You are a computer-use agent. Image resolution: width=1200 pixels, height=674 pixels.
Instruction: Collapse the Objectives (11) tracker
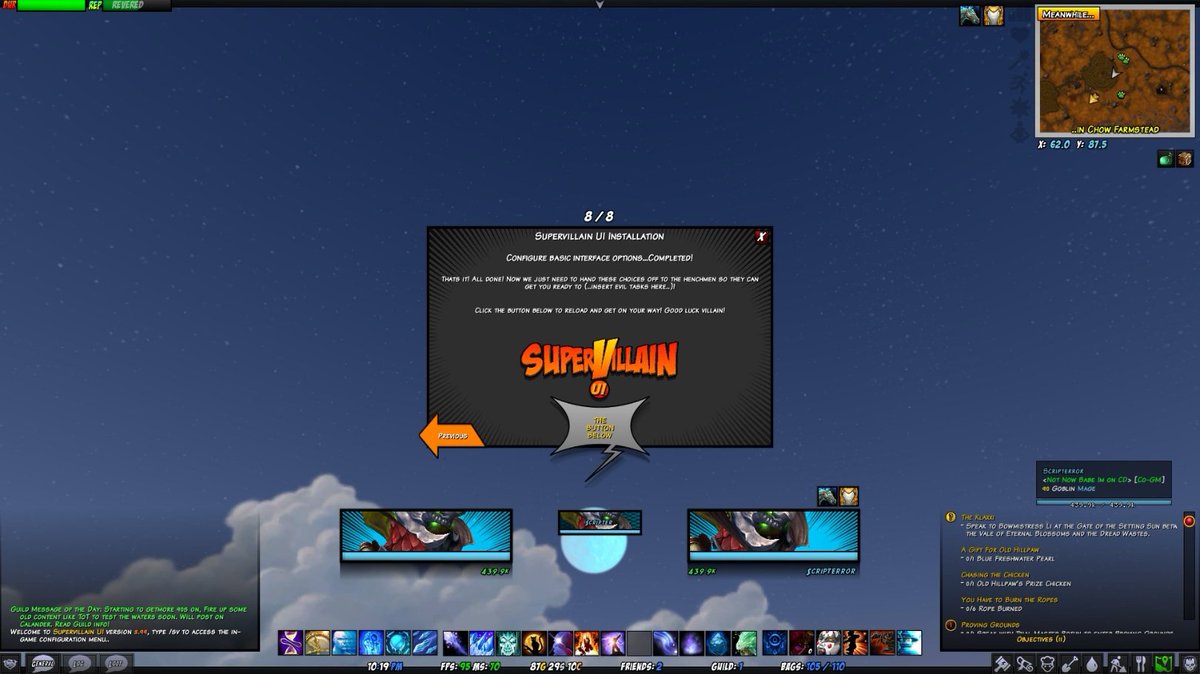[x=1042, y=639]
